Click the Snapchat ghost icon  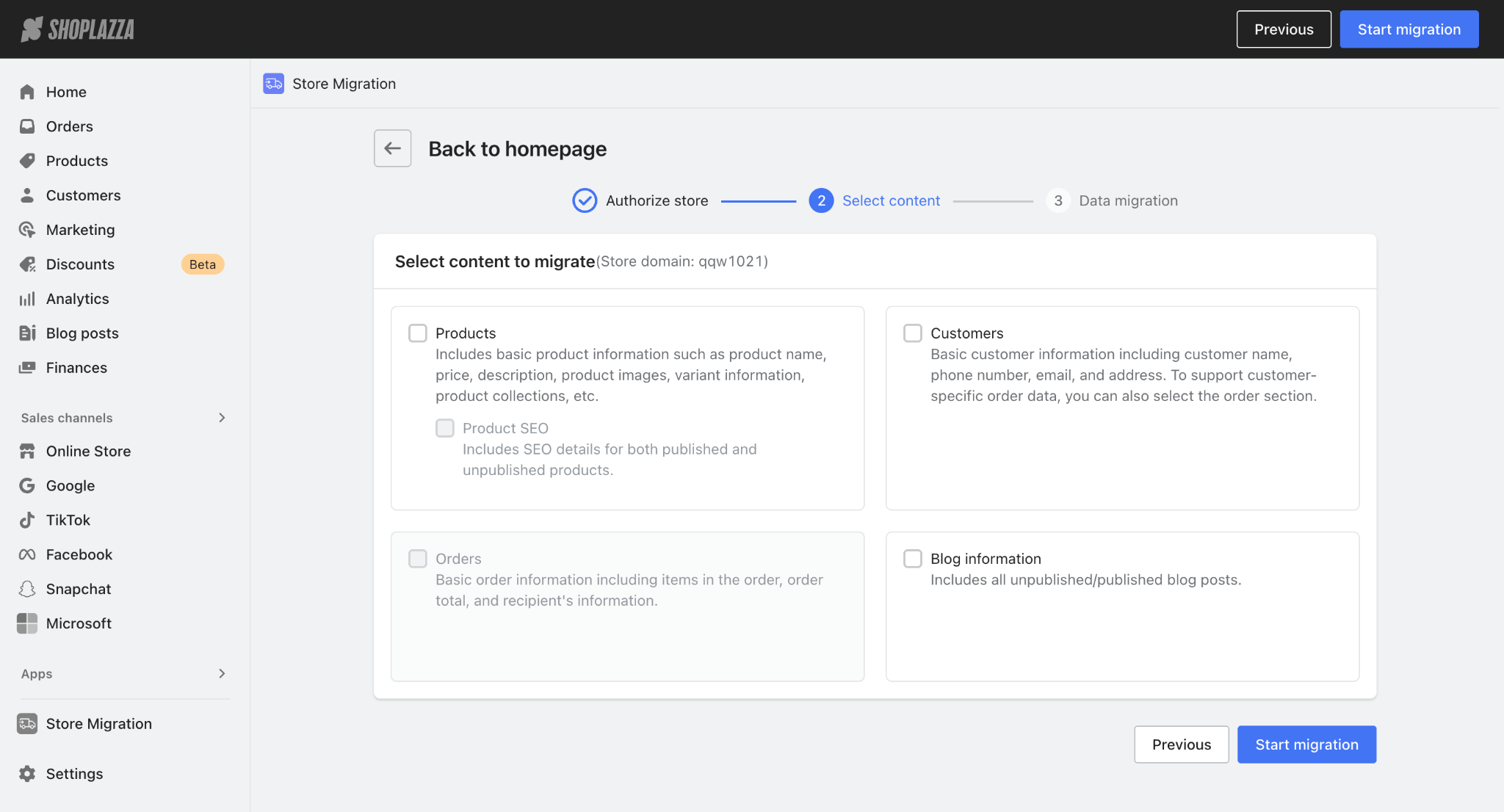(27, 589)
